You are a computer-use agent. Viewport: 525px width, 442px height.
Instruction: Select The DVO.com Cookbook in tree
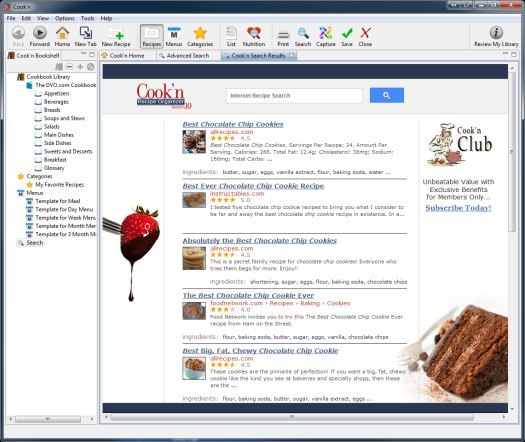coord(65,85)
